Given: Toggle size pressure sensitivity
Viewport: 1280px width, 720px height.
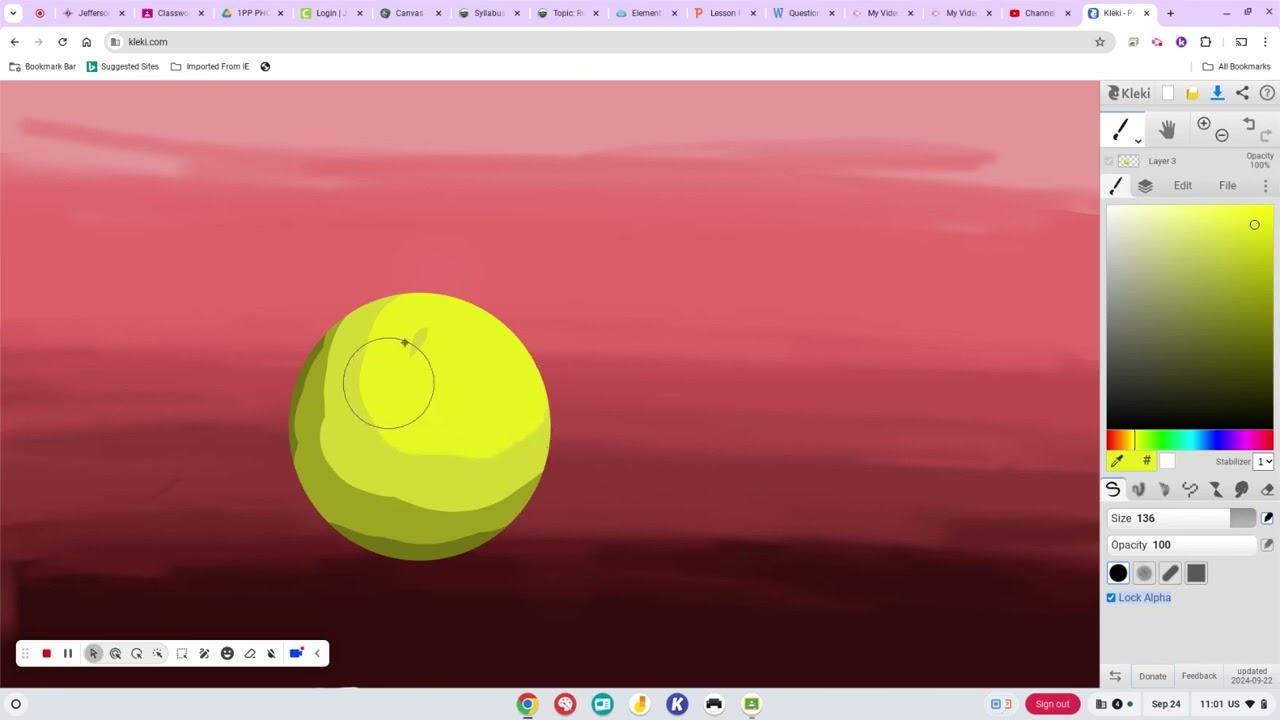Looking at the screenshot, I should click(1267, 518).
